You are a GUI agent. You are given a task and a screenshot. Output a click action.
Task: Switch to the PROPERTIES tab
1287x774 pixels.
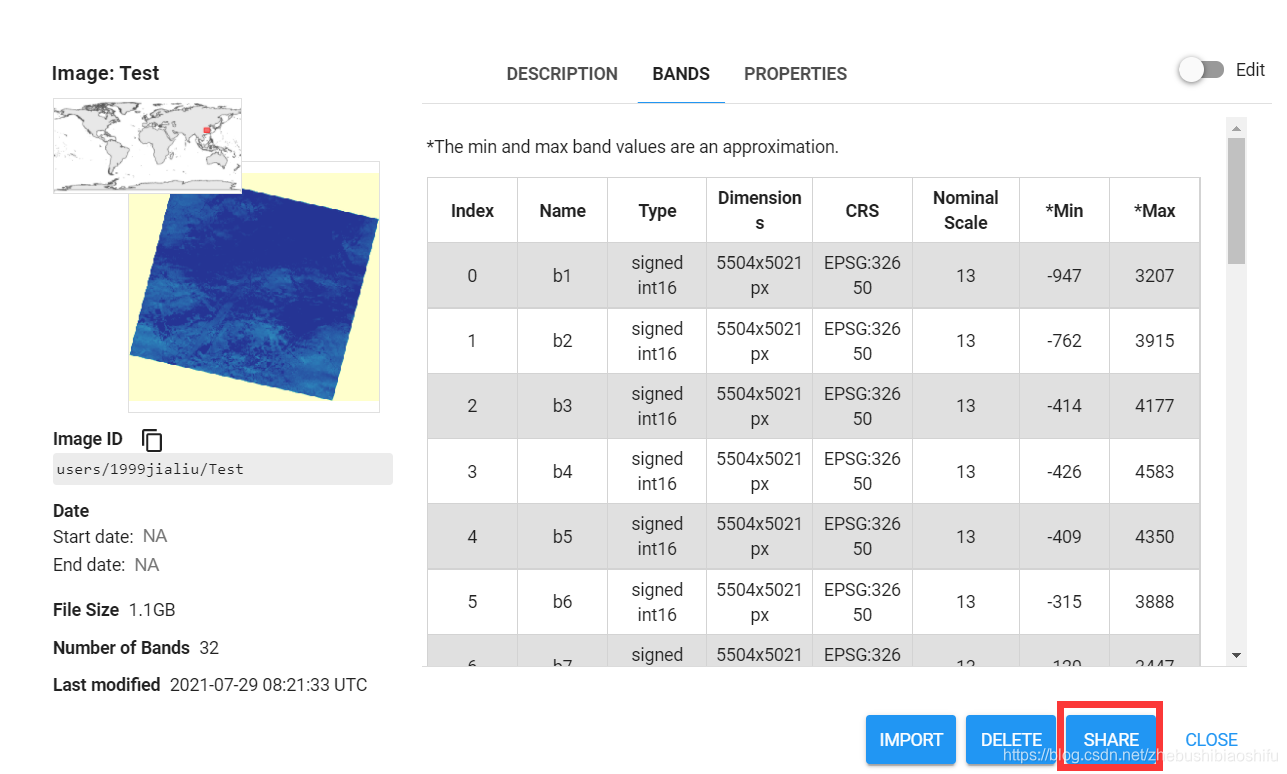795,74
